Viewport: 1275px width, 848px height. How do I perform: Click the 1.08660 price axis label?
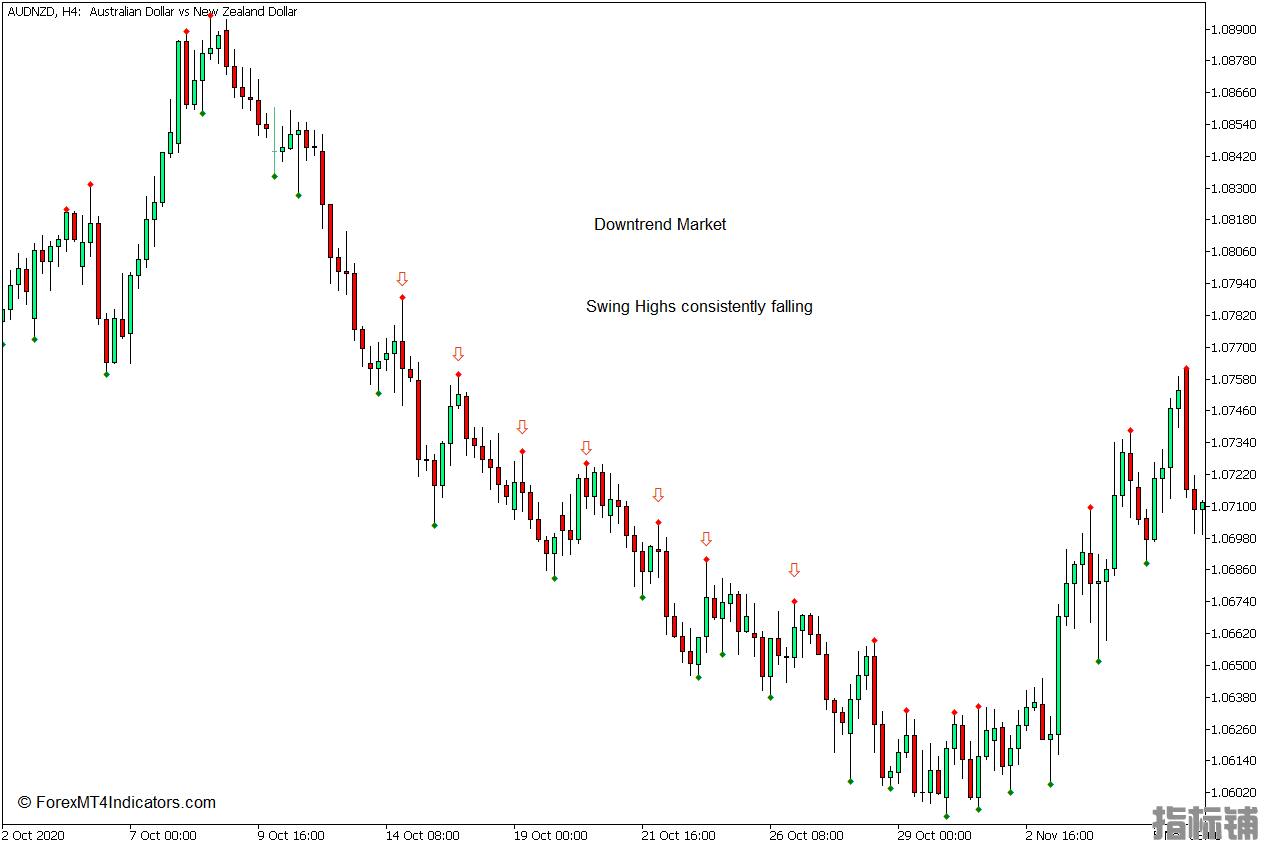pyautogui.click(x=1233, y=93)
